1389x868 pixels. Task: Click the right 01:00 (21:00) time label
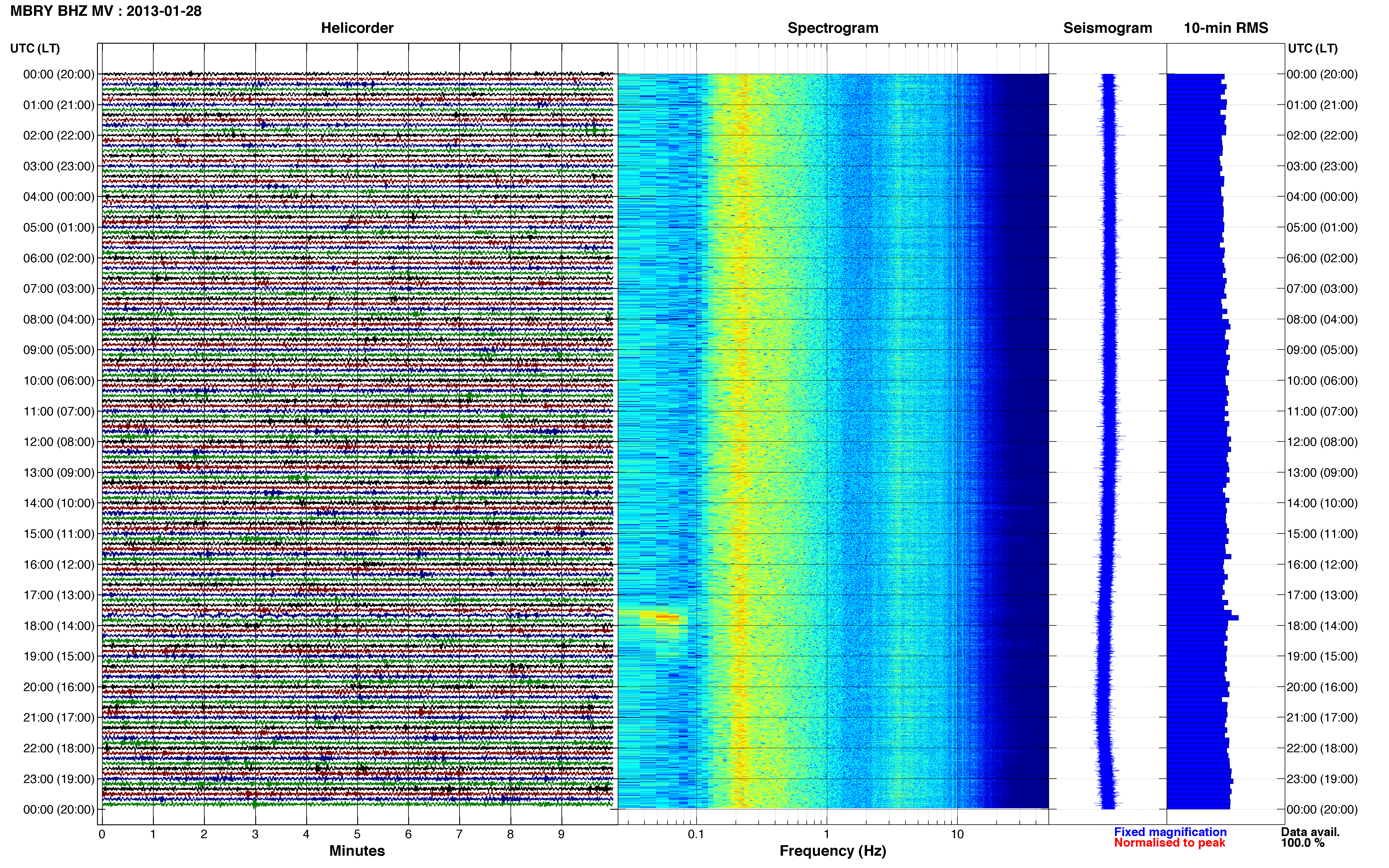(x=1322, y=105)
